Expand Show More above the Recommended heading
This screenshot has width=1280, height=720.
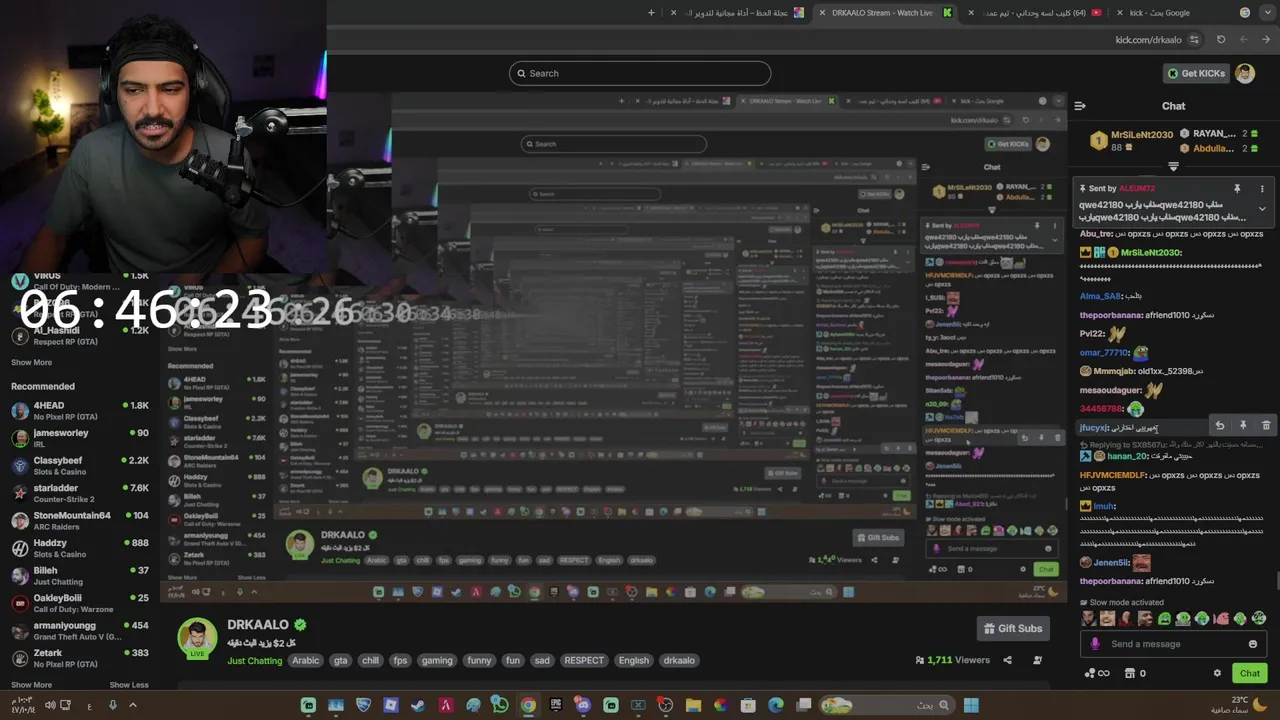pyautogui.click(x=32, y=363)
